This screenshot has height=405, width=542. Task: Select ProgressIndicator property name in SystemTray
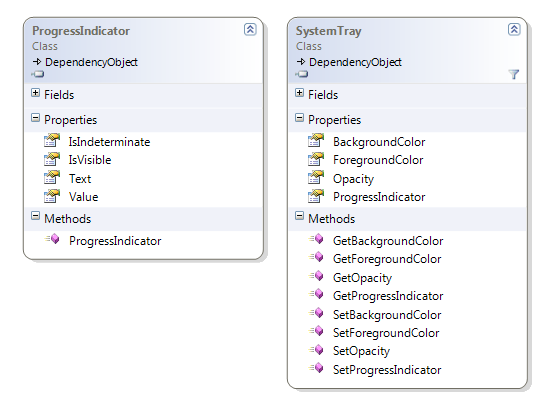379,197
